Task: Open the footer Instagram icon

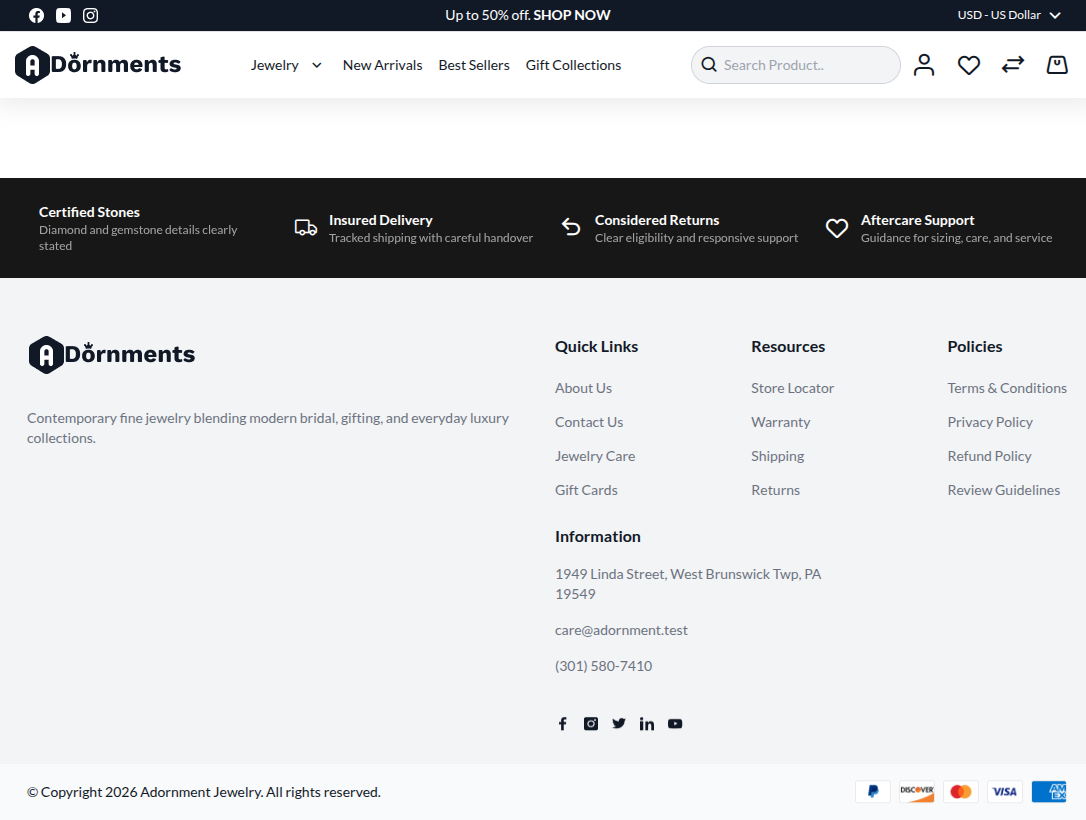Action: tap(591, 724)
